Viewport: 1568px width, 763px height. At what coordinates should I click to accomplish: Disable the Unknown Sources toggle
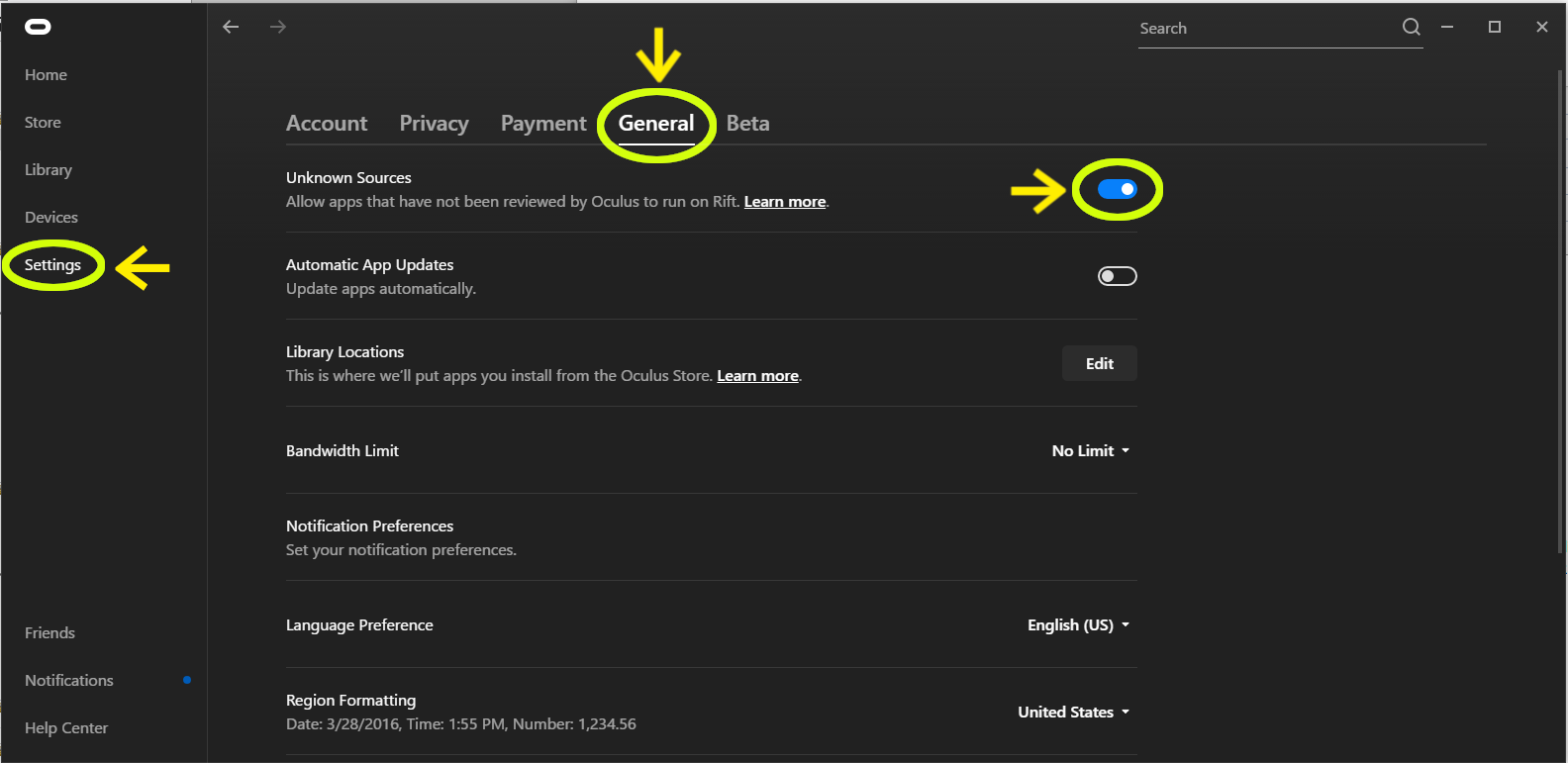[1117, 189]
